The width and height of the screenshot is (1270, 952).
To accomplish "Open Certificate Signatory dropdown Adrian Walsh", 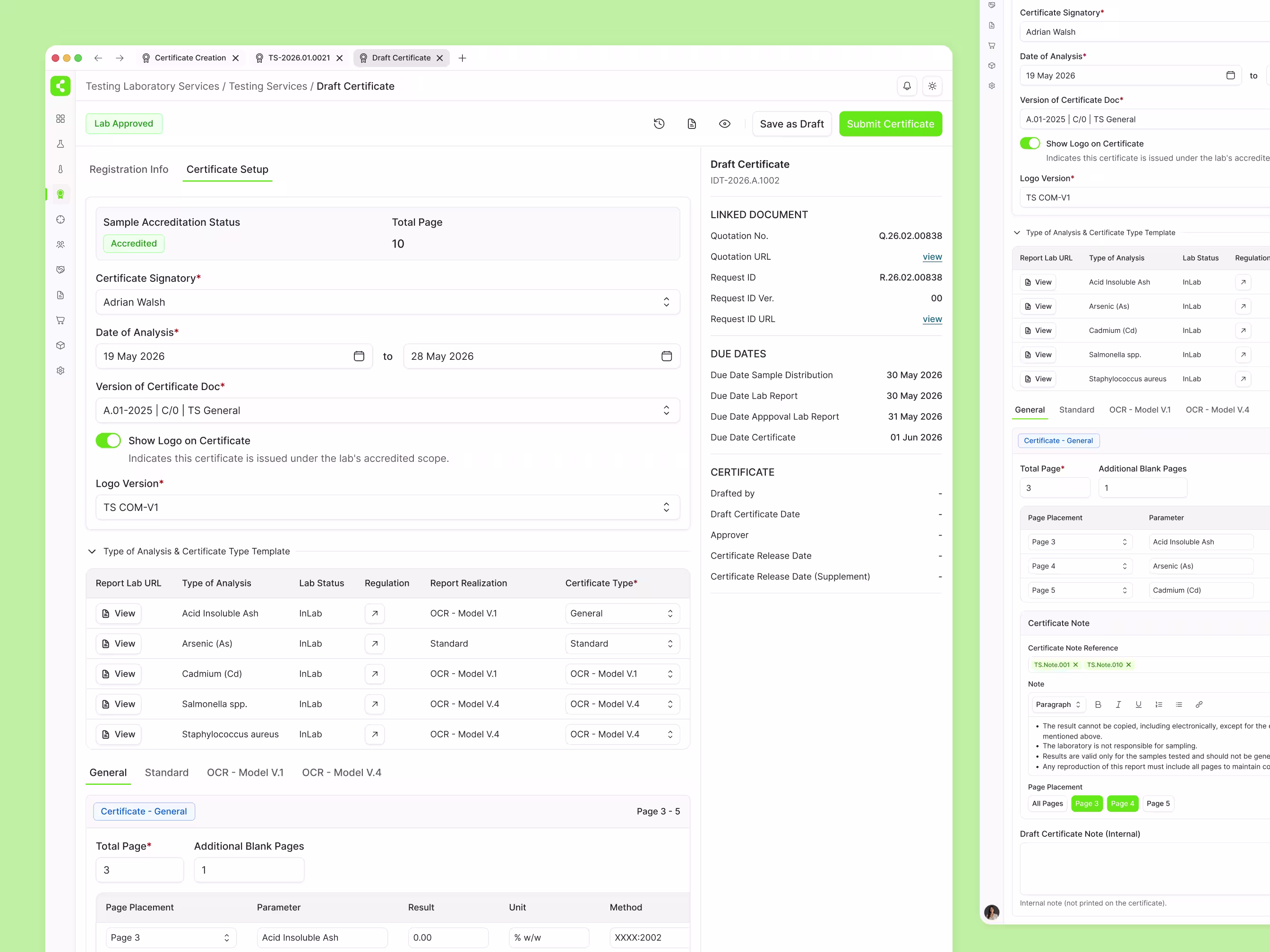I will tap(387, 302).
